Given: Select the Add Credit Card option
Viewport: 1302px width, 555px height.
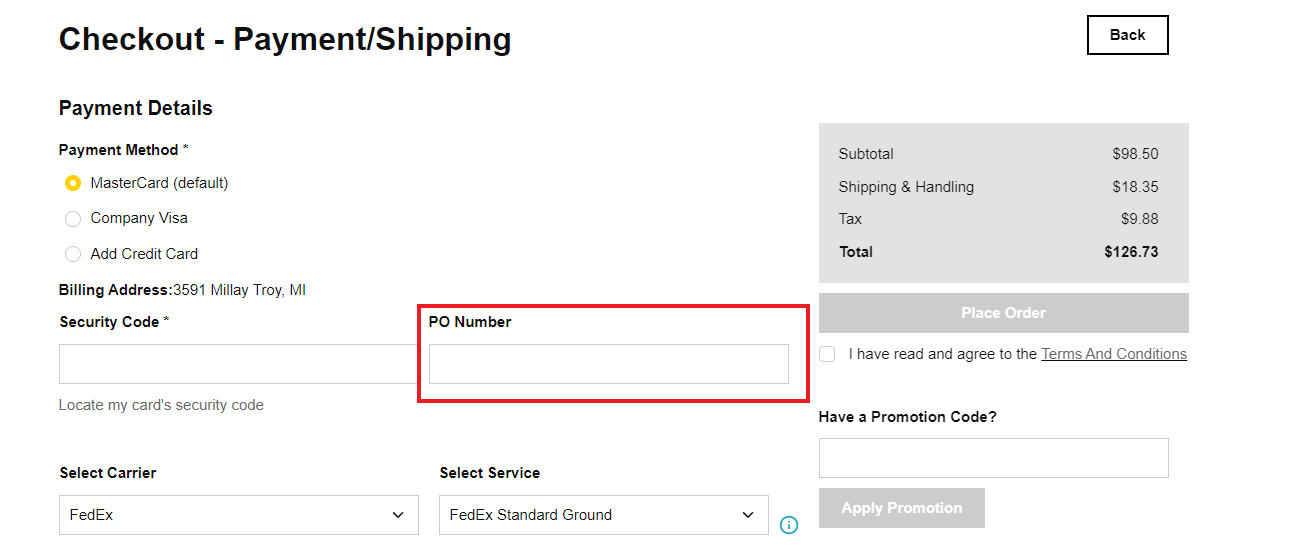Looking at the screenshot, I should [73, 254].
